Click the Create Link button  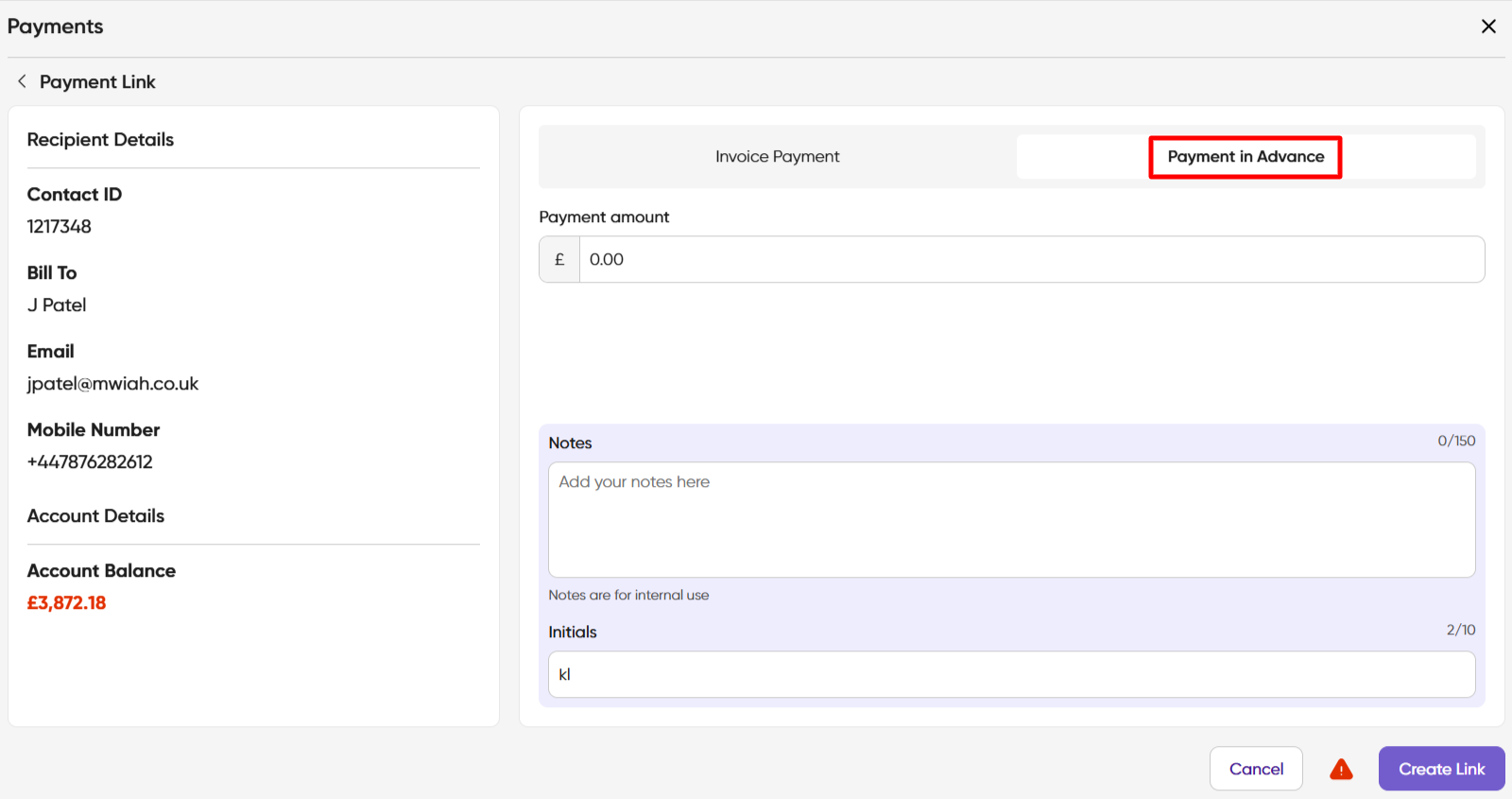1441,769
